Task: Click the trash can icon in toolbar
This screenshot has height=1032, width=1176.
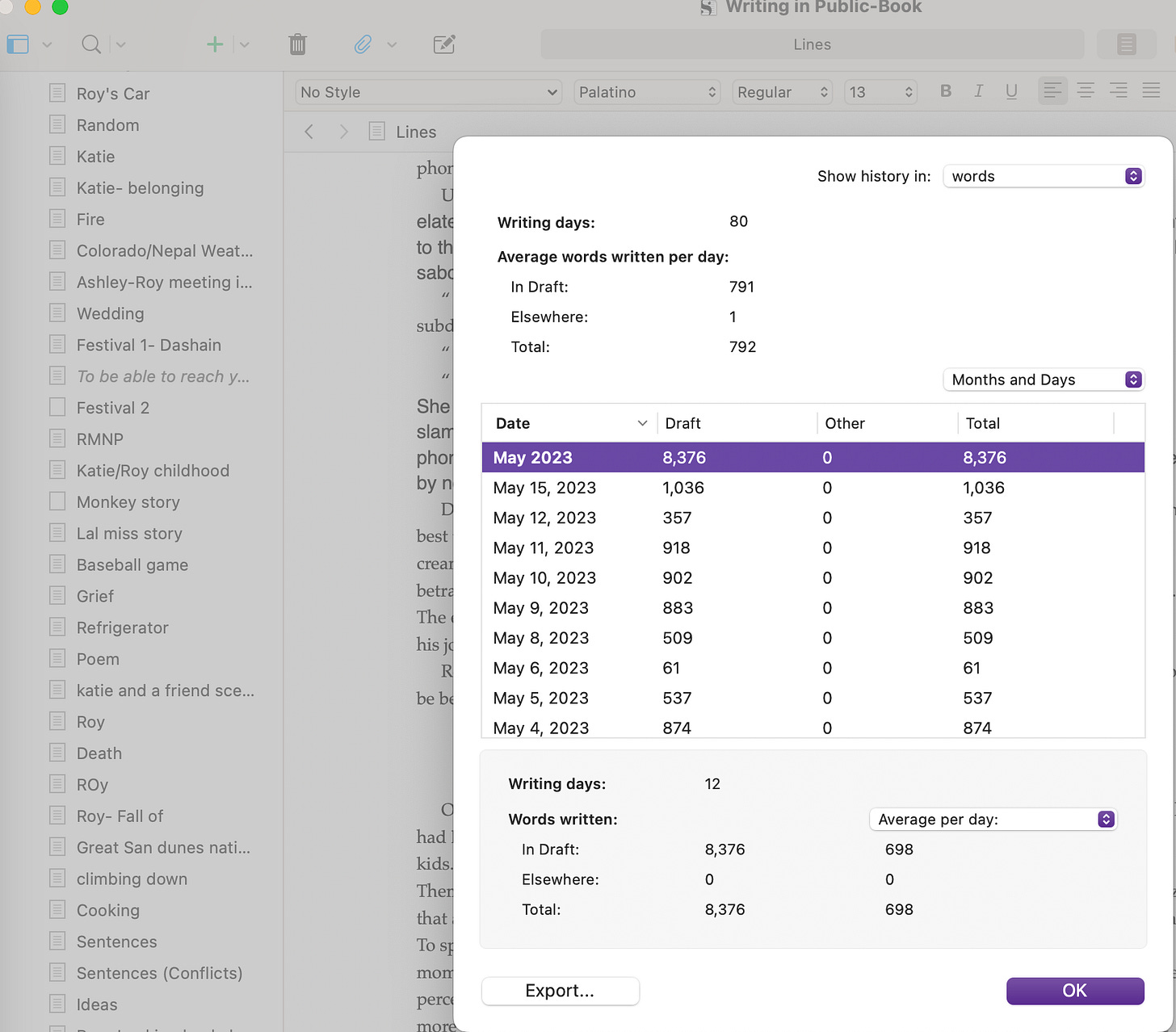Action: pyautogui.click(x=297, y=44)
